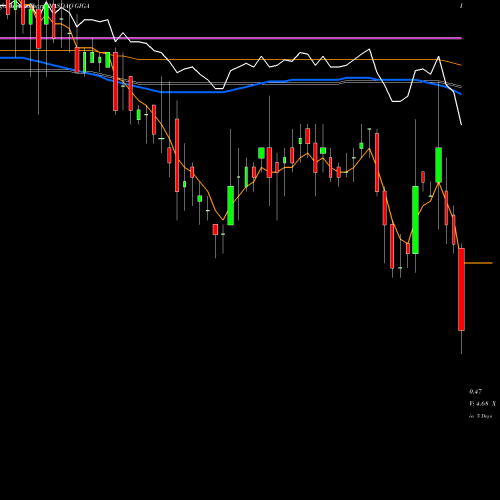Click the short orange price marker beside the last candle
This screenshot has height=500, width=500.
pyautogui.click(x=478, y=263)
